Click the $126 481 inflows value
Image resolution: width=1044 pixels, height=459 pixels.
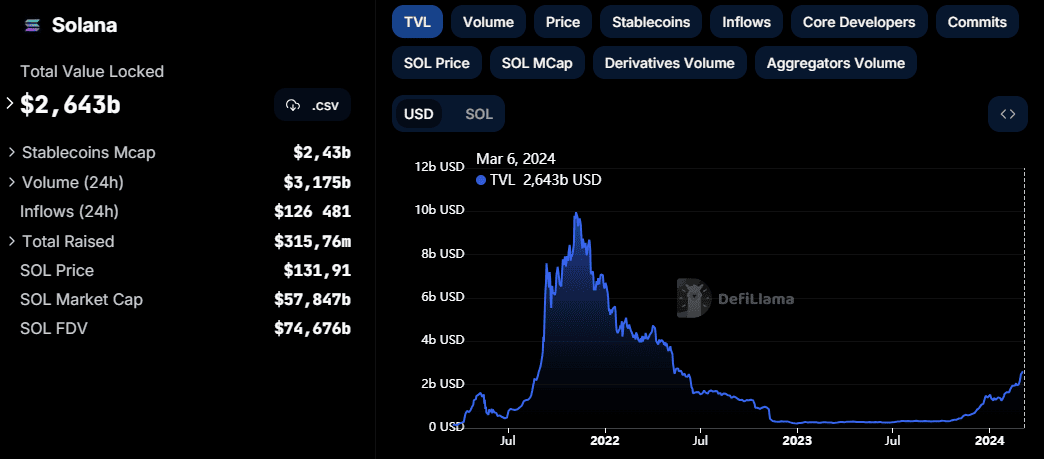312,211
